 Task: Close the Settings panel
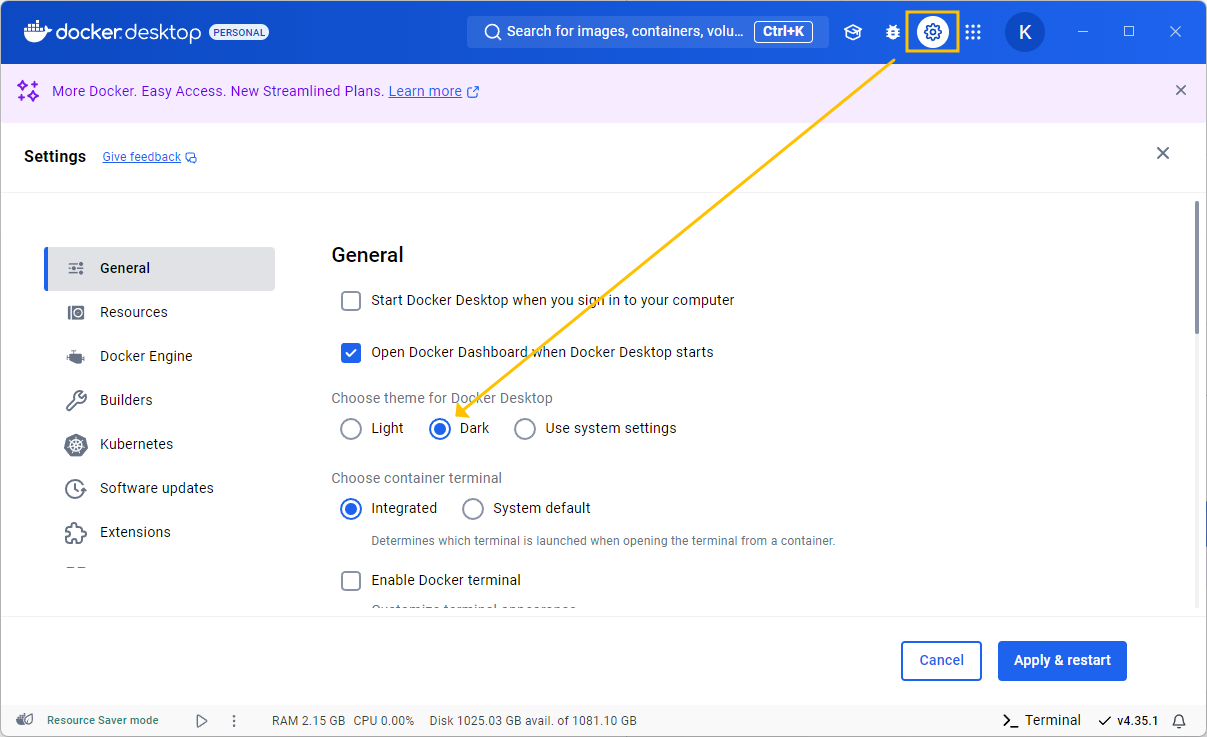[1163, 153]
